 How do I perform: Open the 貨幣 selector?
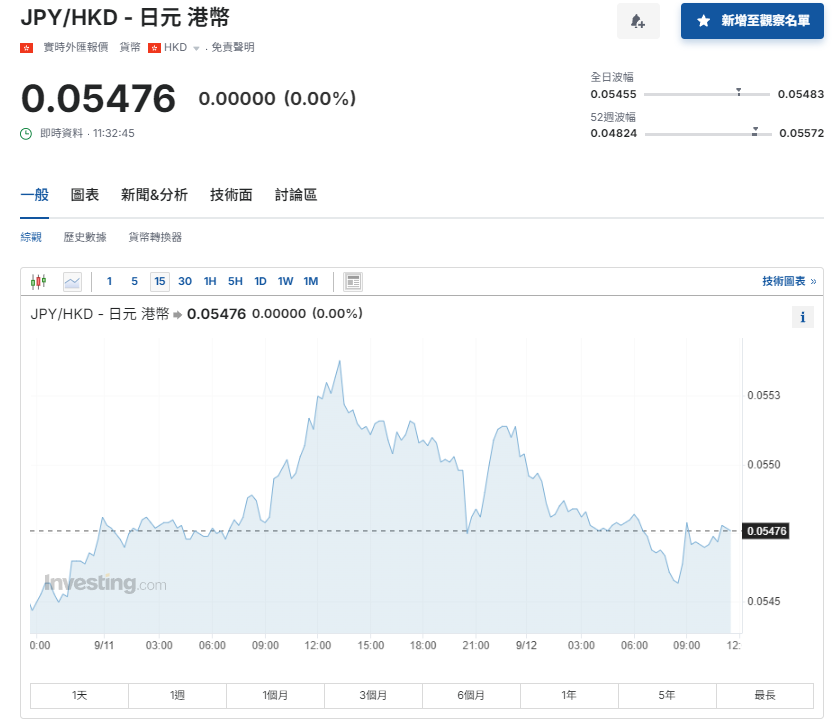point(129,46)
